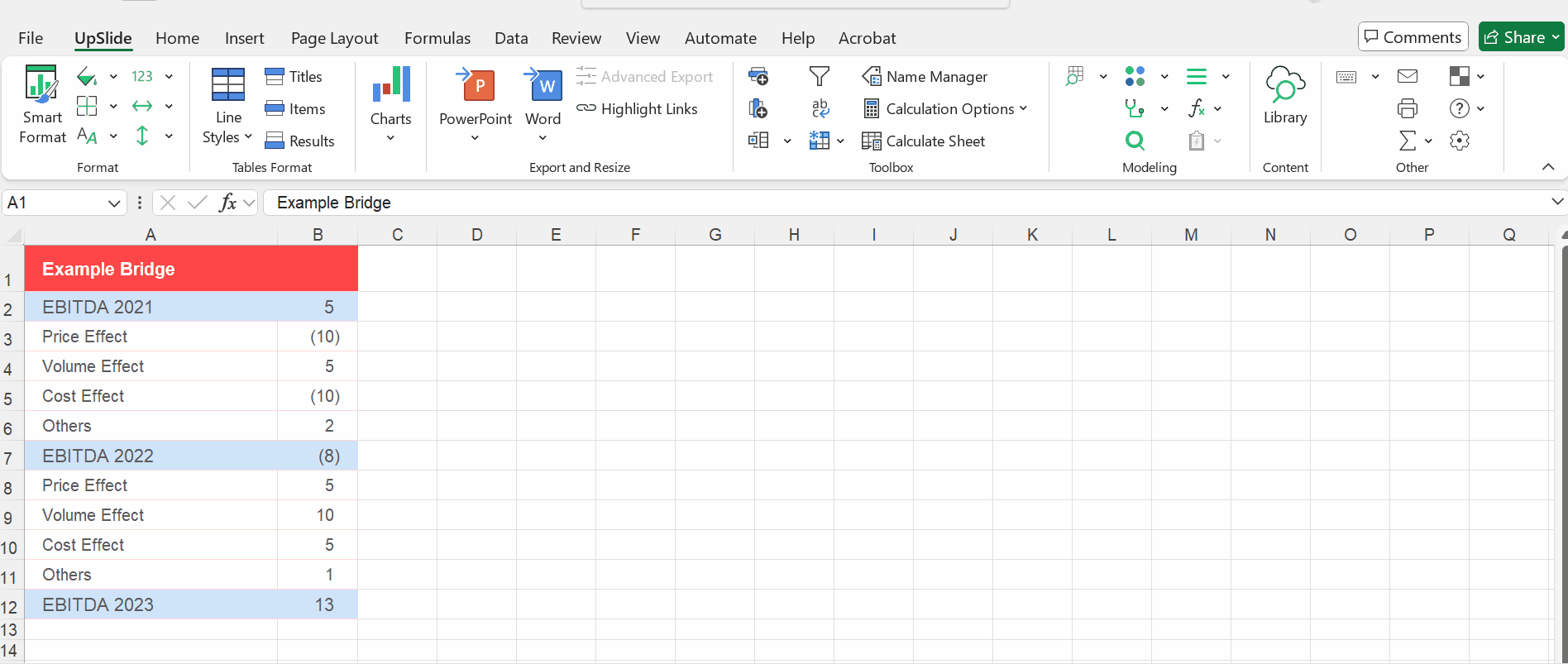Screen dimensions: 1568x664
Task: Click the printer icon in Other
Action: click(1408, 108)
